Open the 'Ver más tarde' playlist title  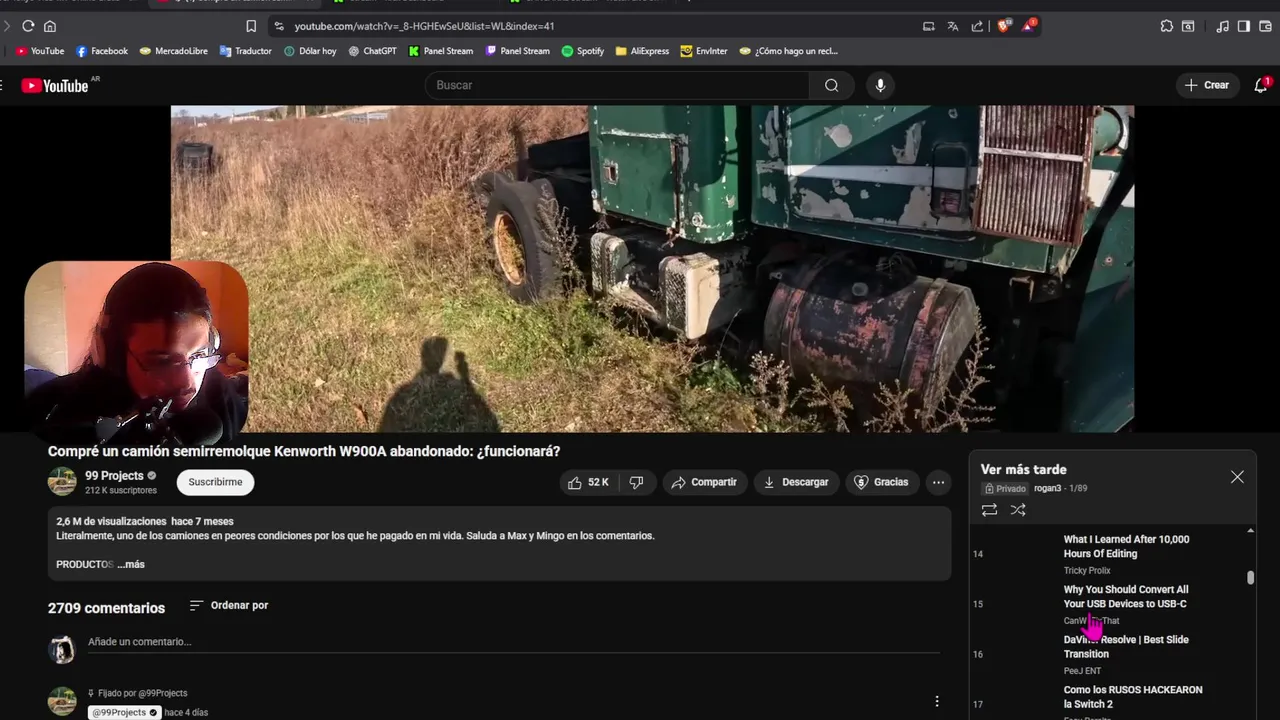coord(1023,469)
